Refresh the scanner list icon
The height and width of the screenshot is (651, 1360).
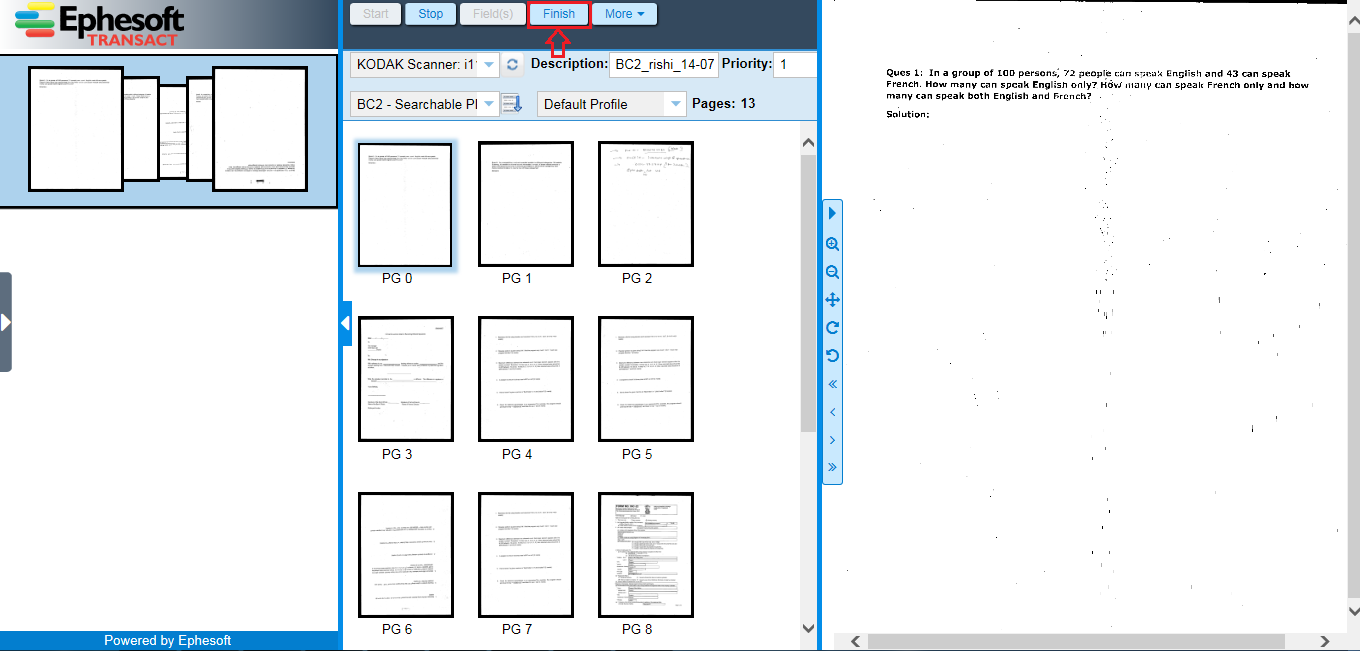tap(513, 65)
